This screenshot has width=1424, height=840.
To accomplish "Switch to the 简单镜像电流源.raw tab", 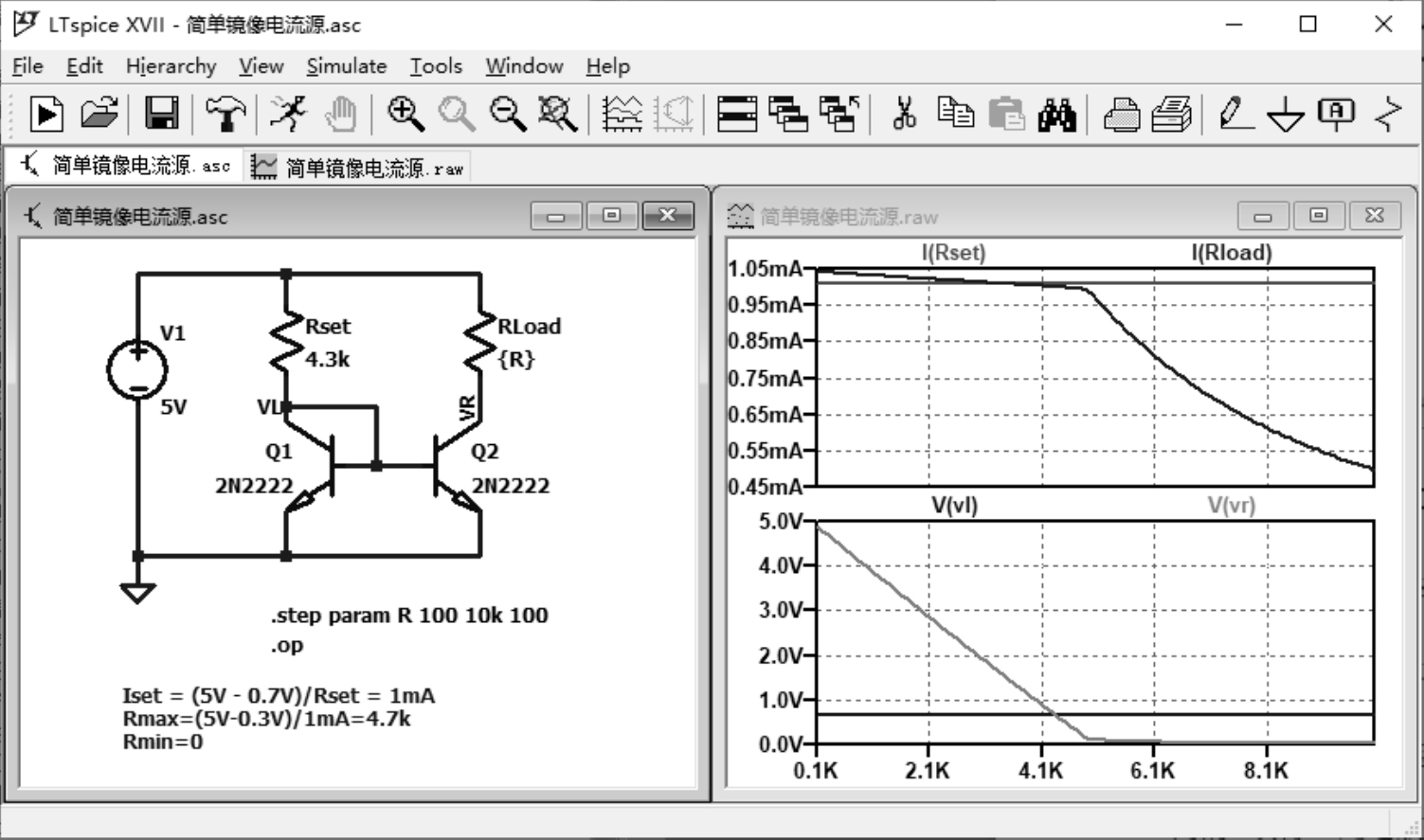I will pyautogui.click(x=358, y=168).
